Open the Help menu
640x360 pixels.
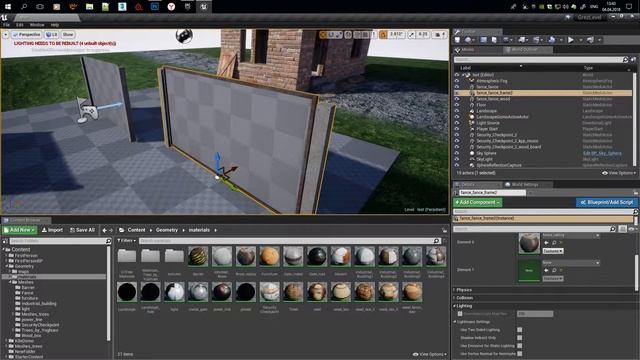[x=55, y=25]
